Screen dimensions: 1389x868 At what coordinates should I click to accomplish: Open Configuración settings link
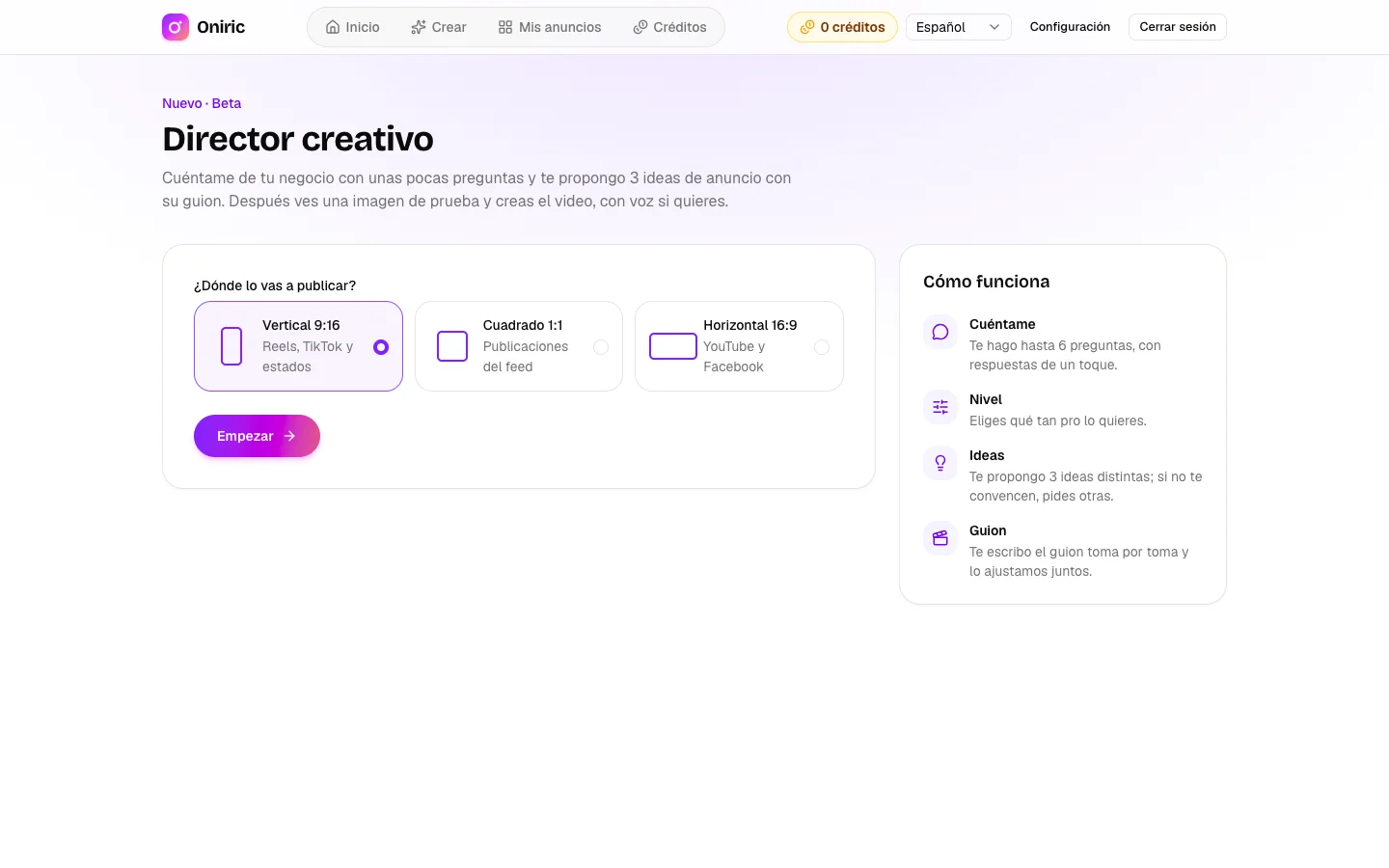(x=1070, y=27)
